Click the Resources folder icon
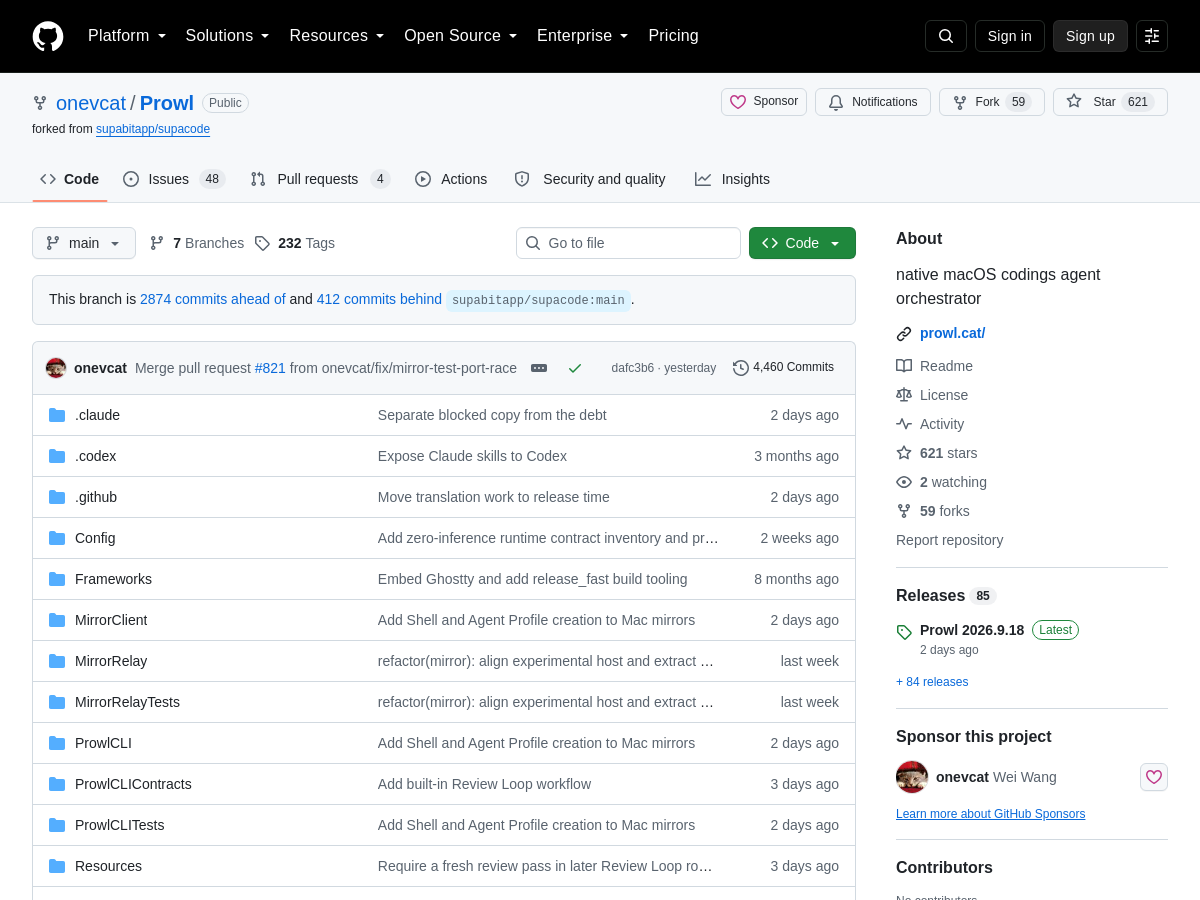Viewport: 1200px width, 900px height. (x=57, y=866)
